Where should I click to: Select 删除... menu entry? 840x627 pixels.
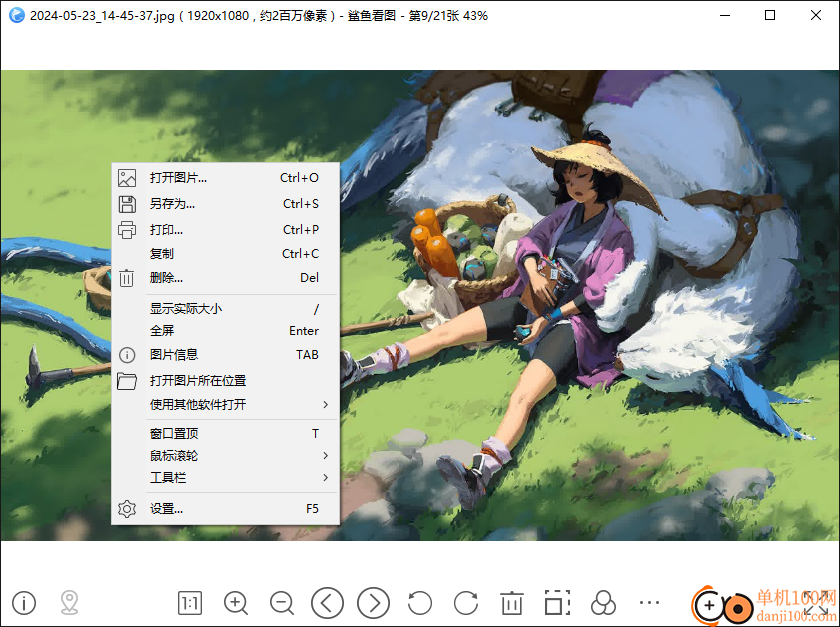226,278
